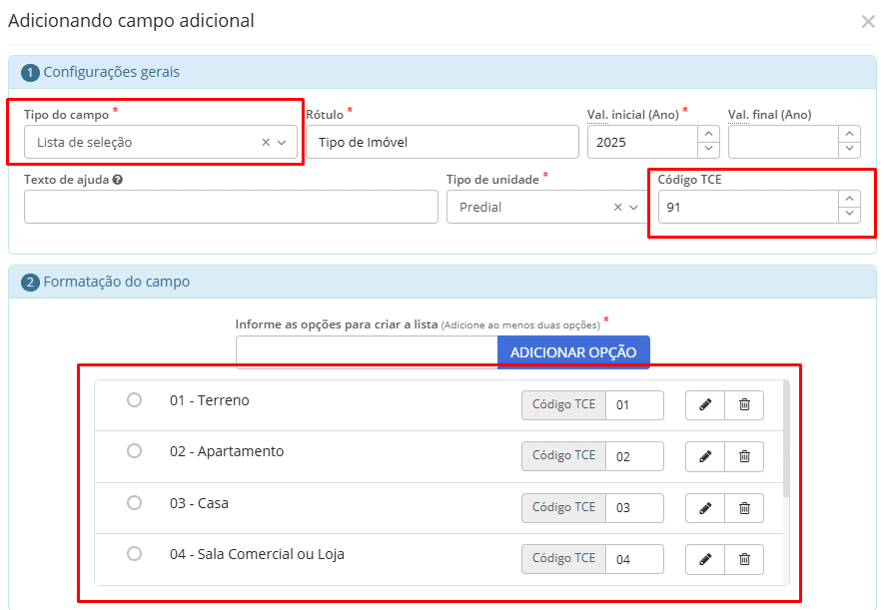
Task: Select the 01 - Terreno radio button
Action: point(134,400)
